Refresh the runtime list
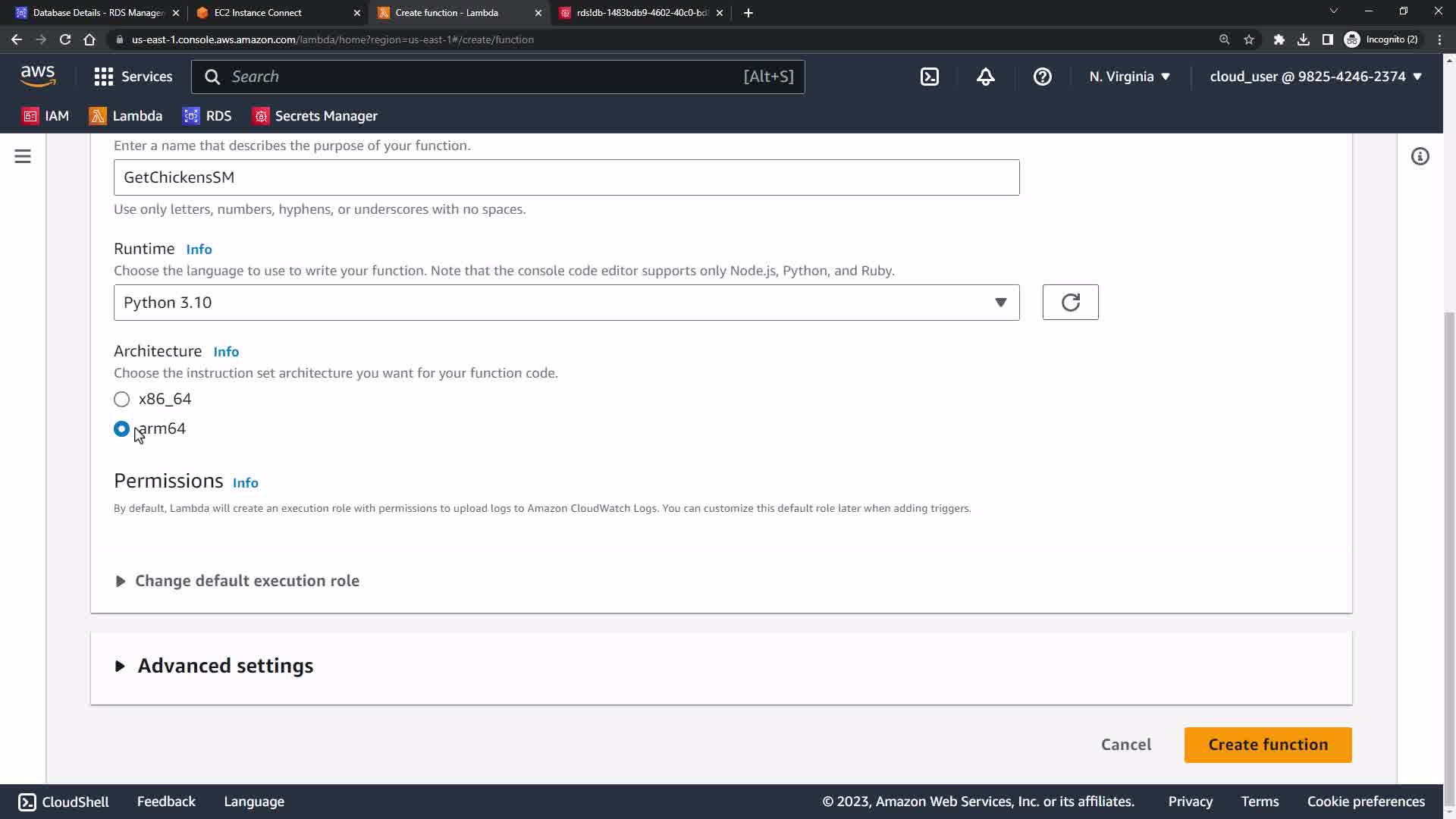Image resolution: width=1456 pixels, height=819 pixels. click(1070, 303)
